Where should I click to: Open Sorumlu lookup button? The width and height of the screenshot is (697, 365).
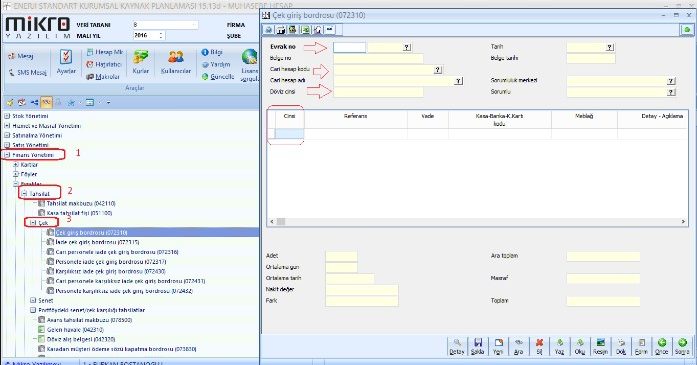[671, 92]
